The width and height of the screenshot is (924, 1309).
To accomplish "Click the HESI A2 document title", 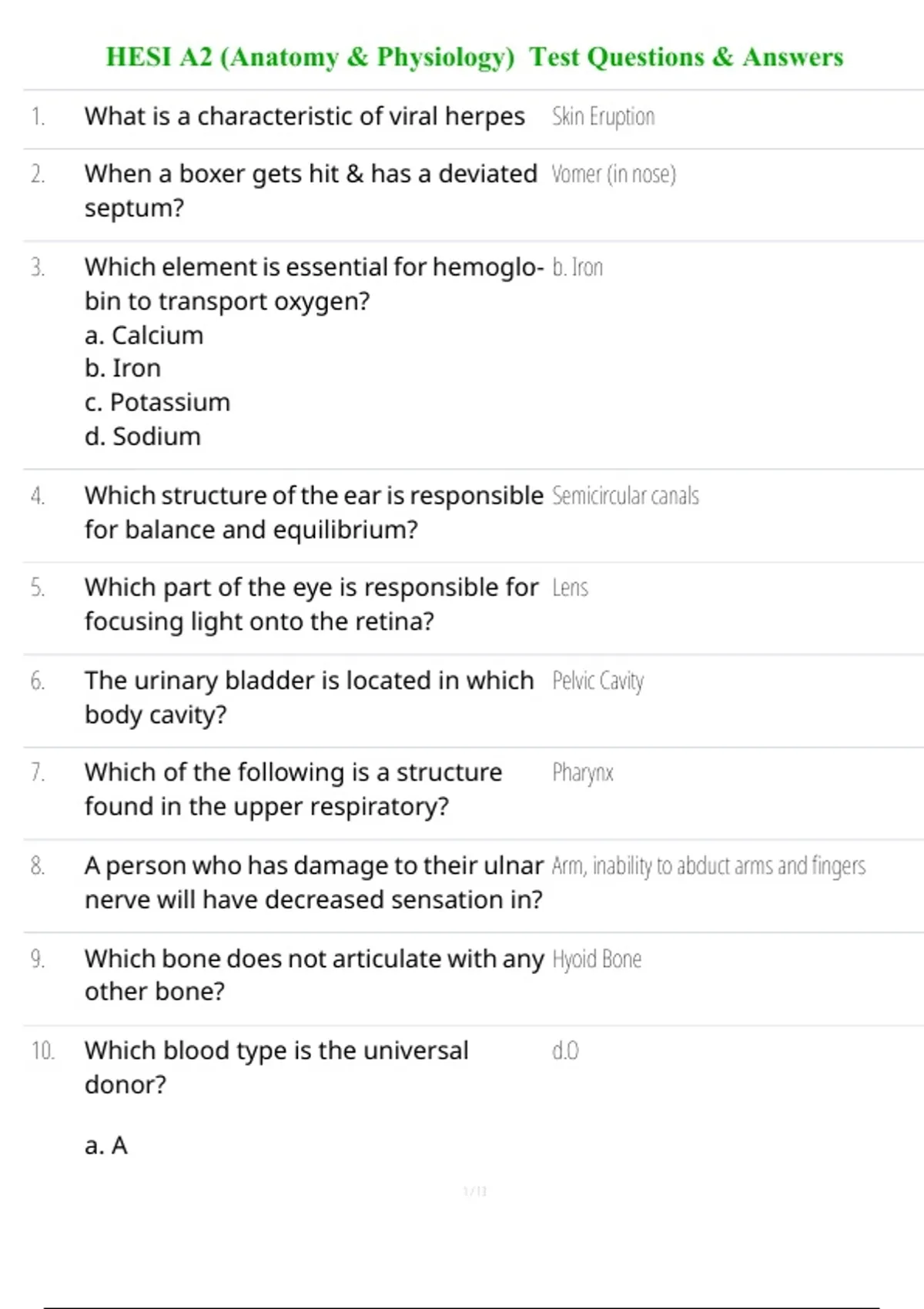I will pyautogui.click(x=474, y=58).
